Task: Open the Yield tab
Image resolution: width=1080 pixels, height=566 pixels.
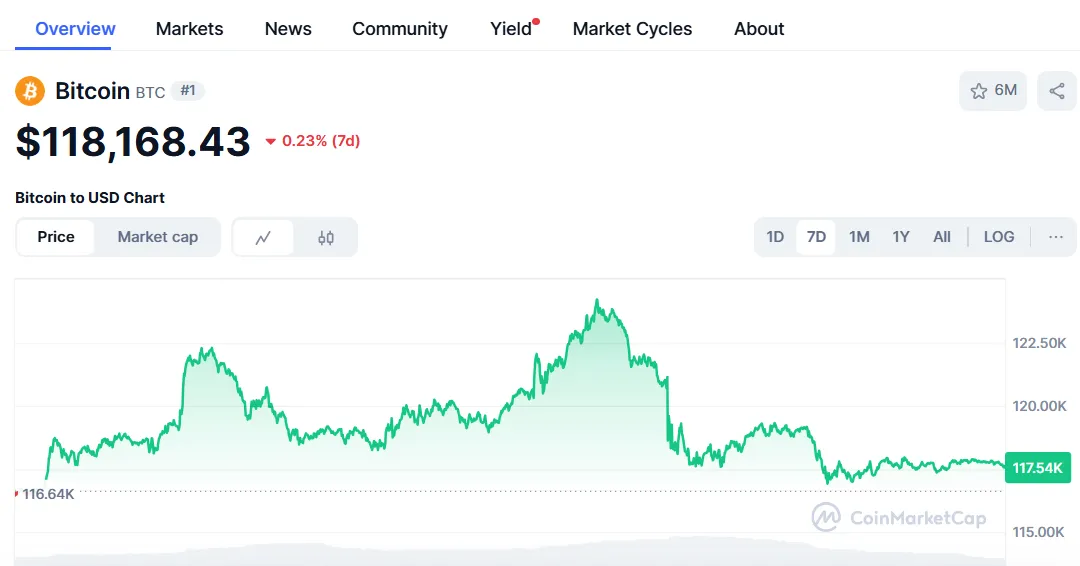Action: (x=511, y=29)
